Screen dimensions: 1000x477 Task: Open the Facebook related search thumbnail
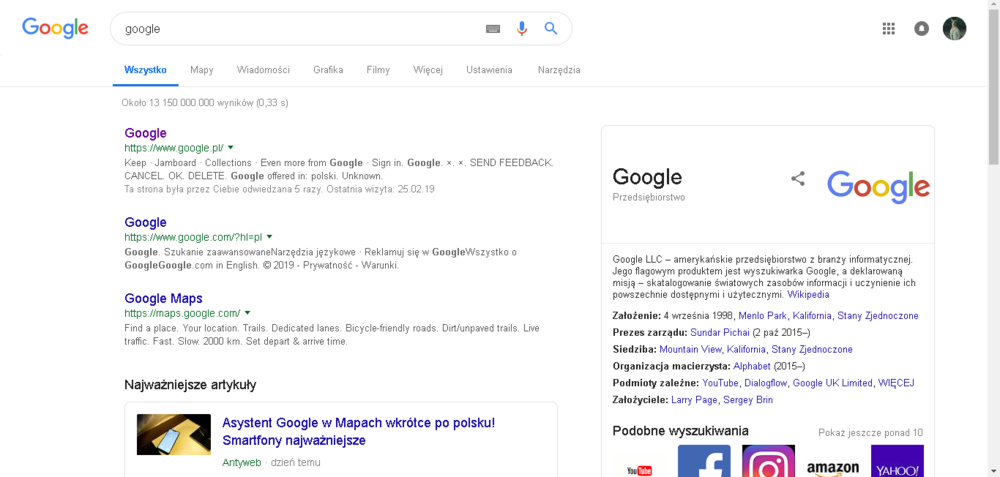click(x=704, y=461)
